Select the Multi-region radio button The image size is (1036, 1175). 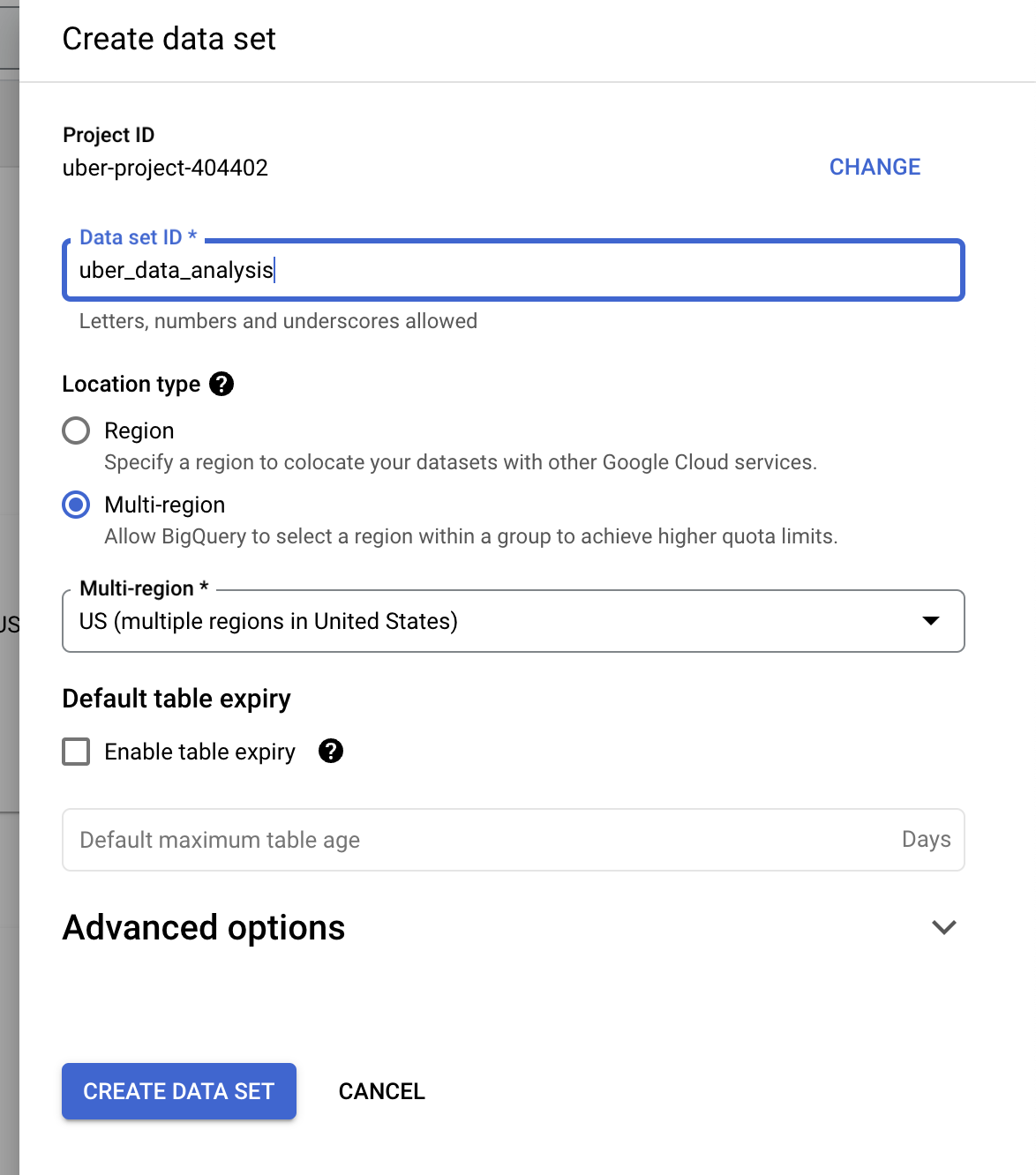[76, 505]
